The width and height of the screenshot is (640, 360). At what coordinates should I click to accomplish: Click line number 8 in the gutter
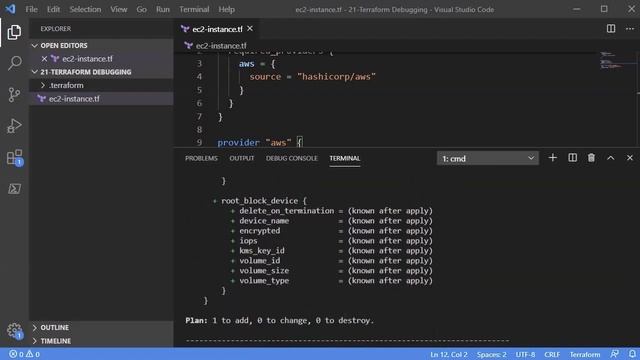(x=199, y=129)
